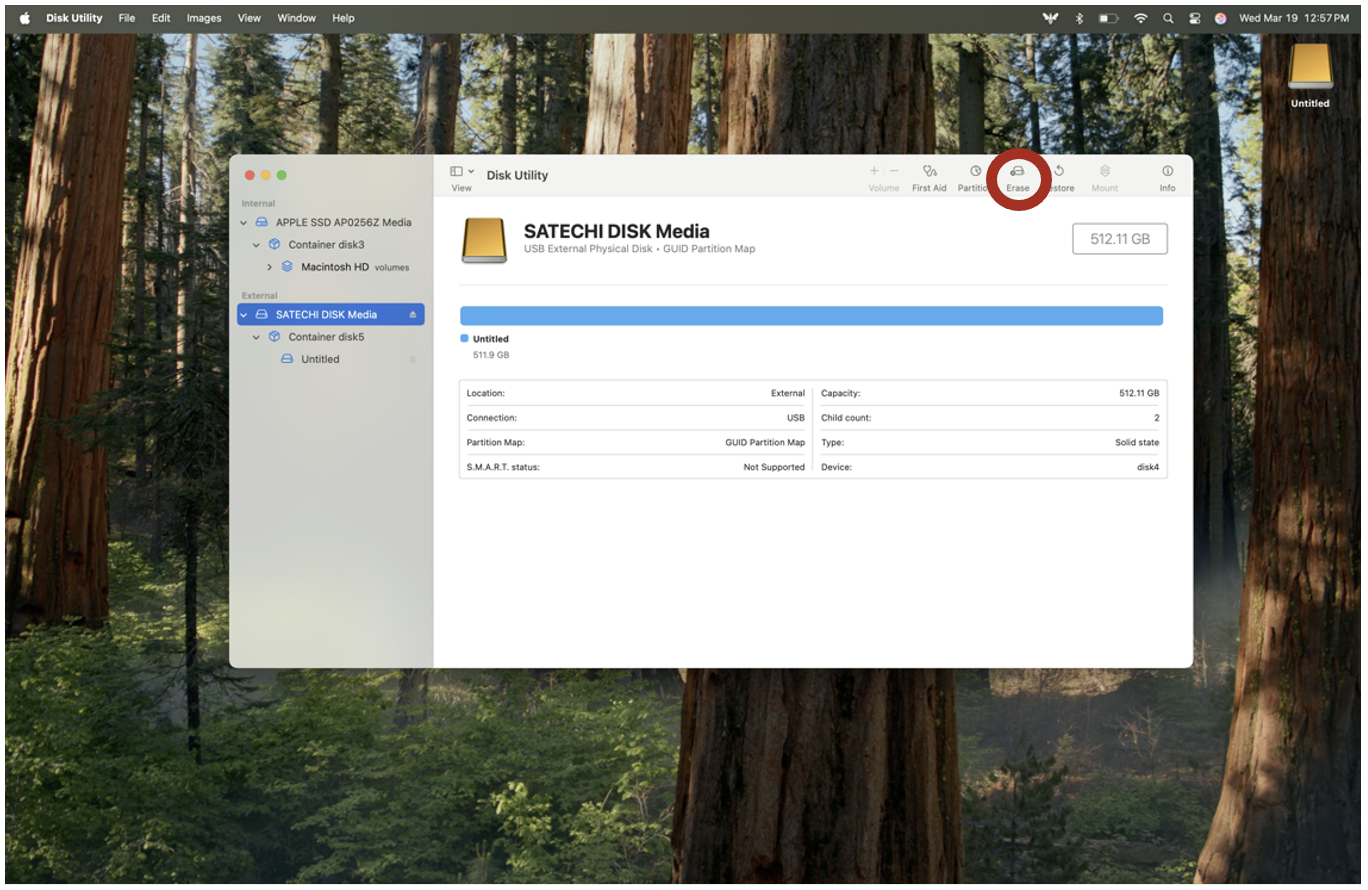This screenshot has height=890, width=1368.
Task: Collapse the Container disk5 tree arrow
Action: point(257,337)
